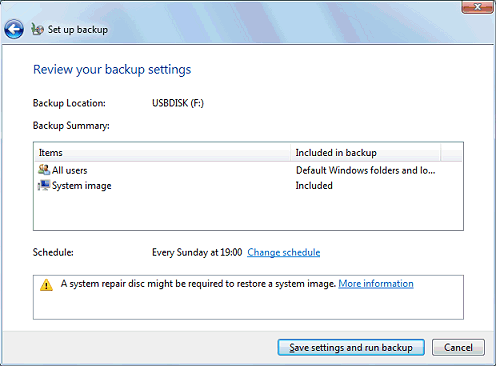Screen dimensions: 496x366
Task: Click the 'Review your backup settings' heading
Action: pyautogui.click(x=112, y=70)
